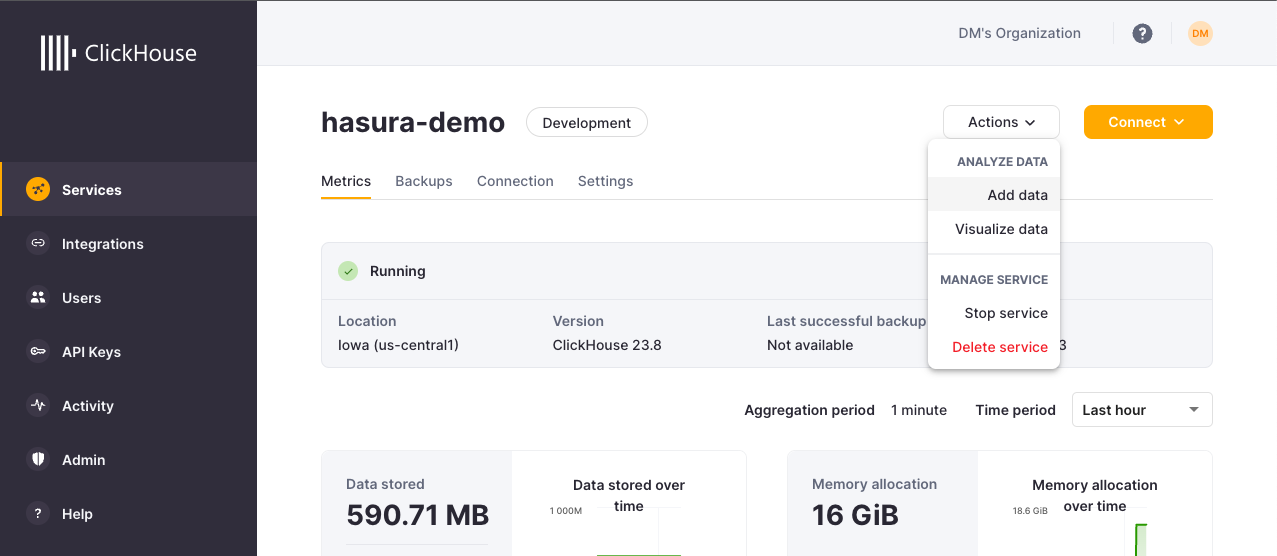Viewport: 1277px width, 556px height.
Task: Click the 16 GiB memory allocation value
Action: tap(855, 515)
